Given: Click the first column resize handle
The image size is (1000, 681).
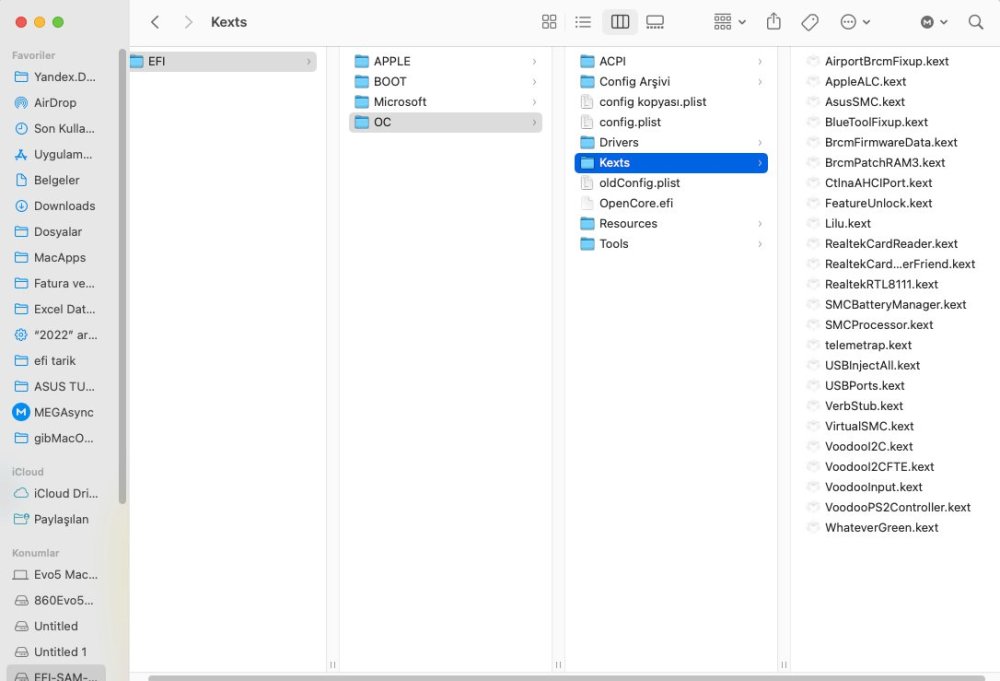Looking at the screenshot, I should [332, 664].
